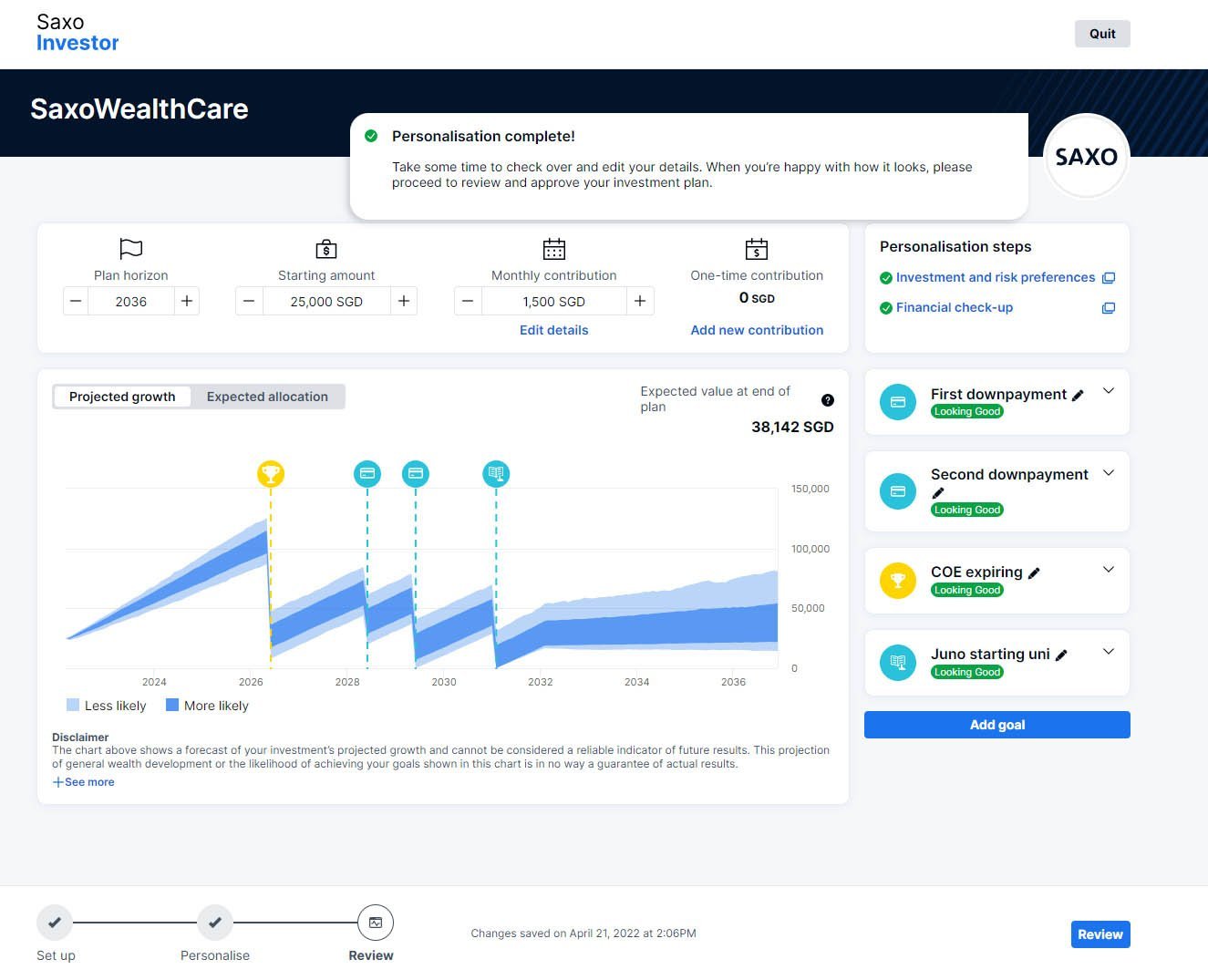
Task: Click Looking Good badge under First downpayment
Action: click(x=967, y=412)
